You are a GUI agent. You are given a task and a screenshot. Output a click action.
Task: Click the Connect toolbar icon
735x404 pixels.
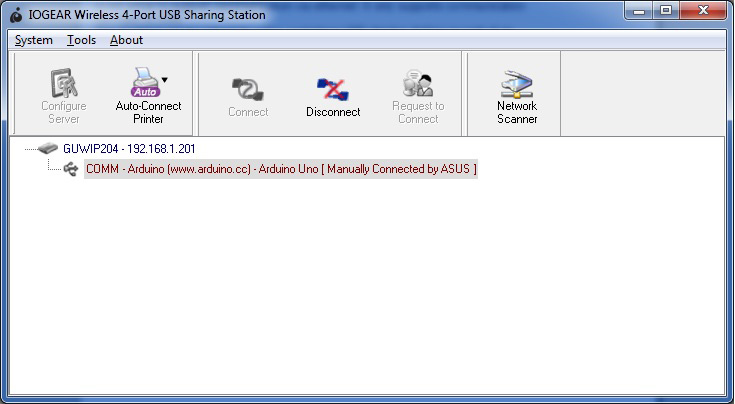(x=248, y=89)
